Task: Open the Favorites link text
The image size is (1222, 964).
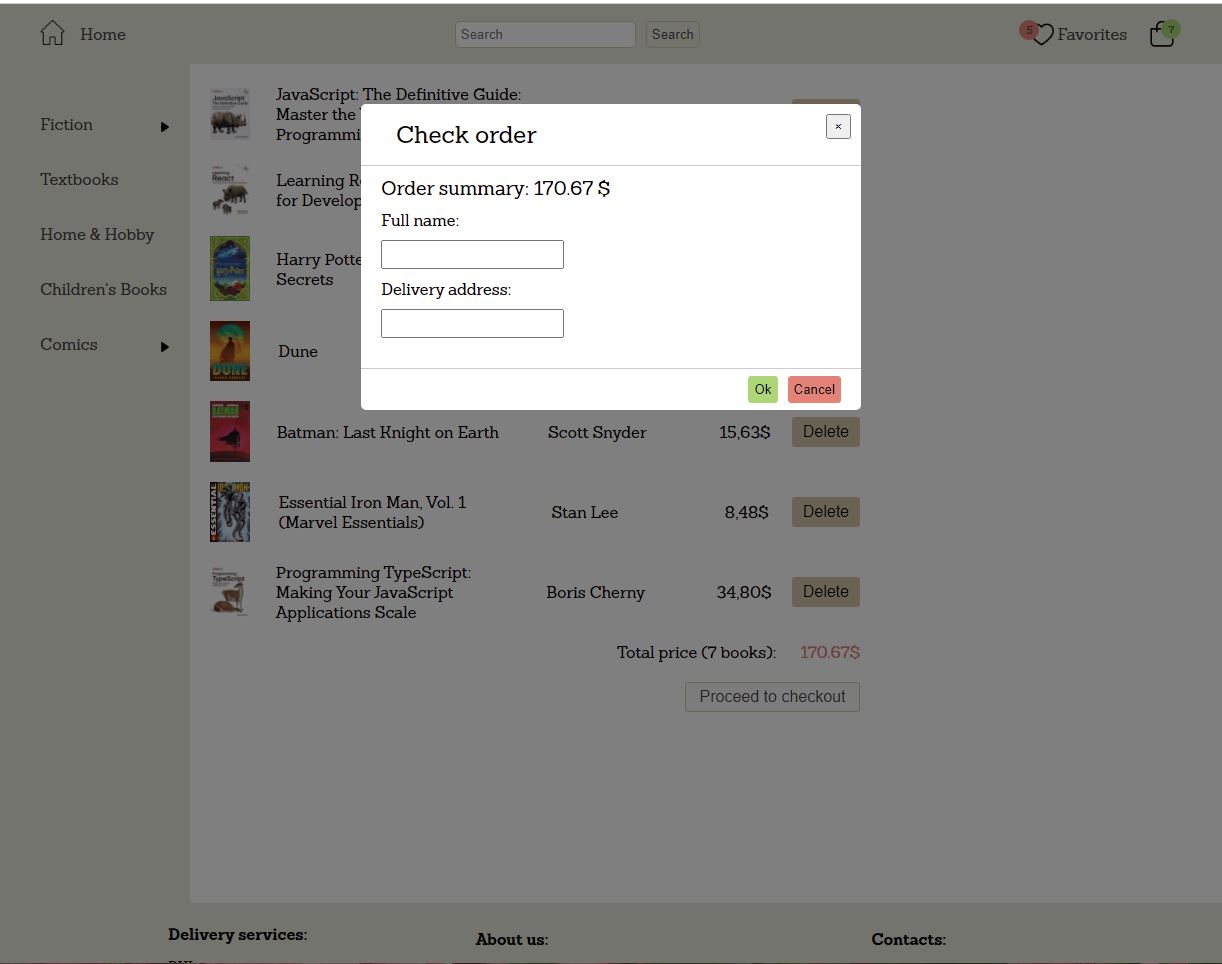Action: (x=1092, y=34)
